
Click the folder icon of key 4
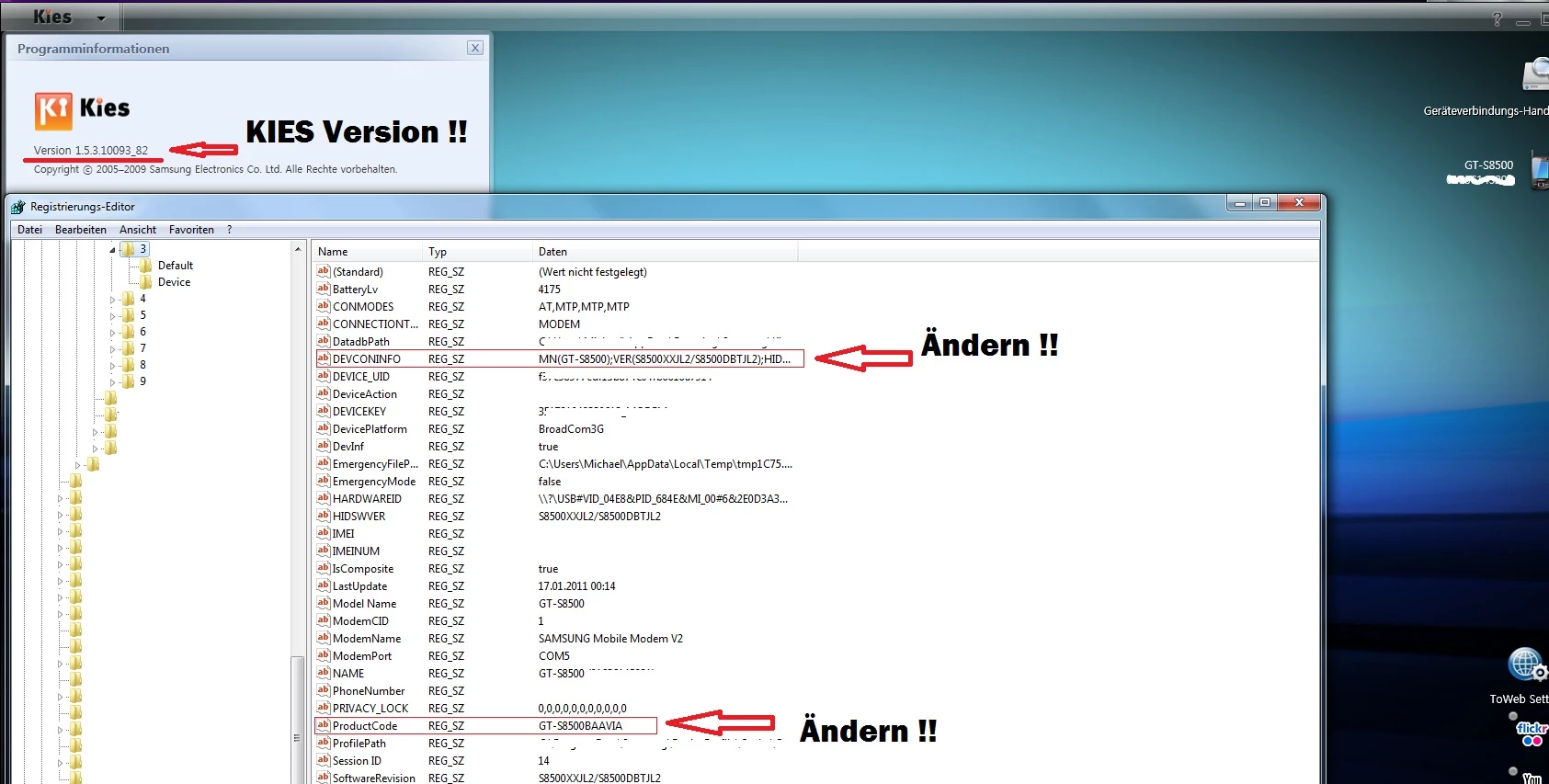tap(129, 299)
